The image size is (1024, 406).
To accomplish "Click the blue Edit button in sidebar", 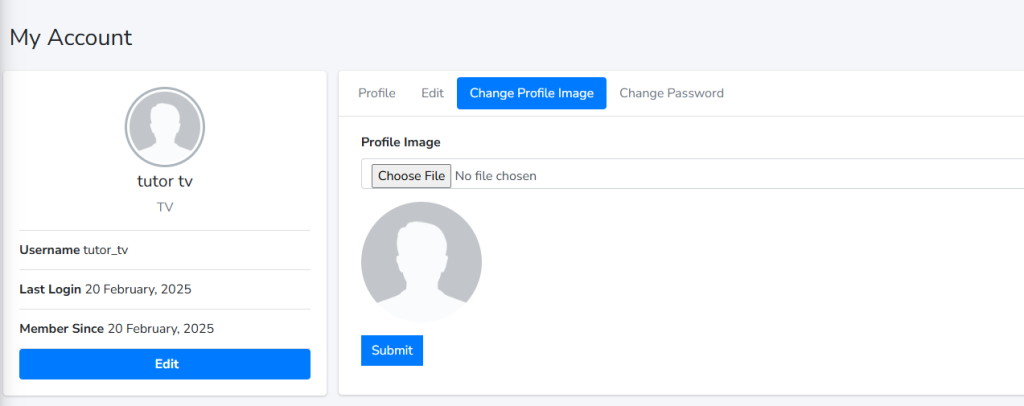I will (x=165, y=364).
